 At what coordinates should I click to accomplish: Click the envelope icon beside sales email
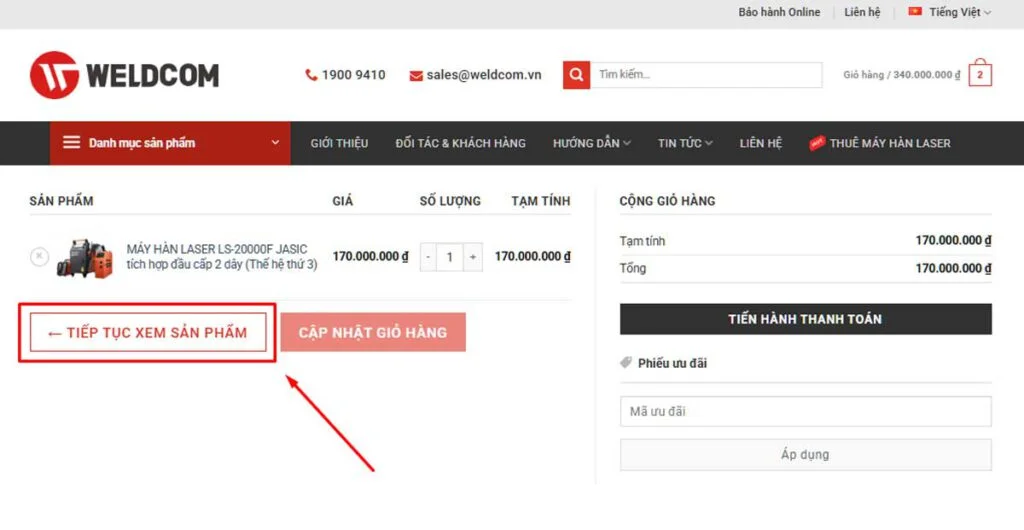click(415, 76)
